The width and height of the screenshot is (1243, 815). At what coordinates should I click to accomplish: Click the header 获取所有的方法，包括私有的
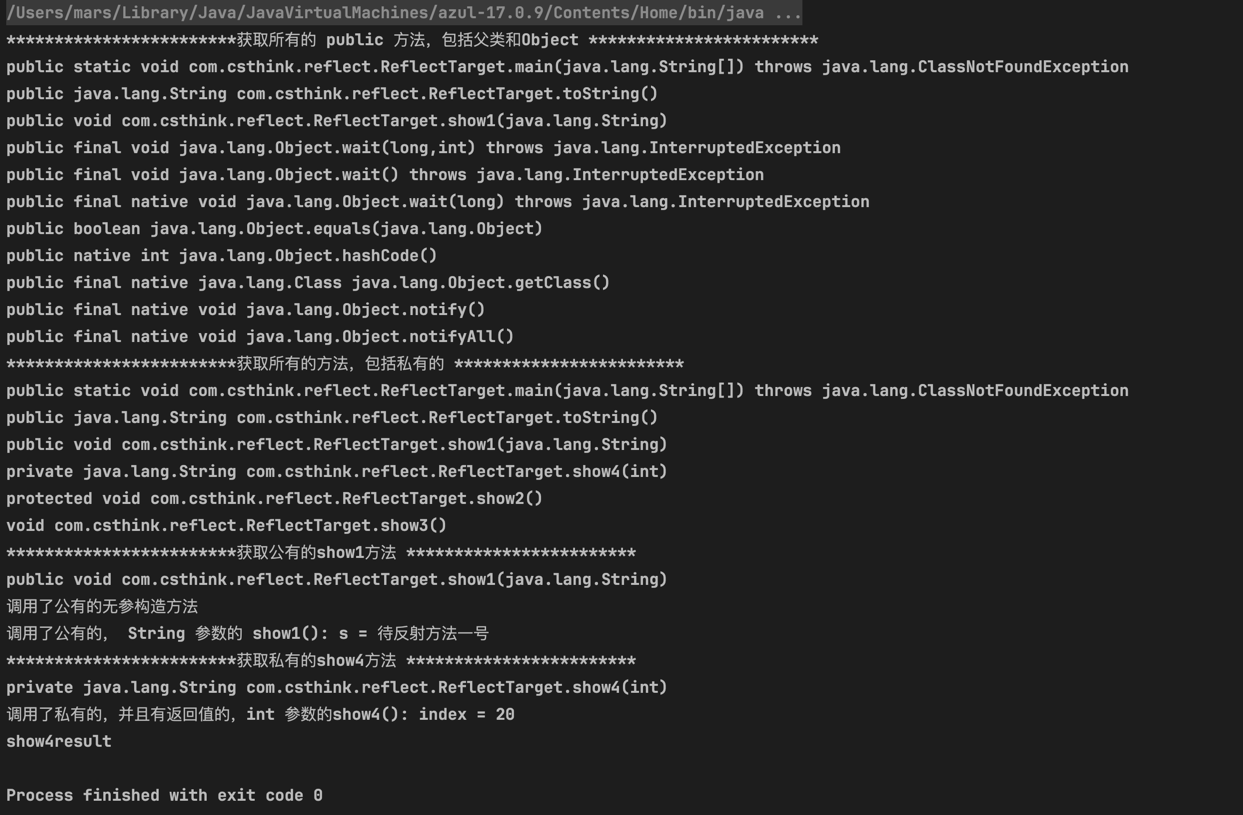(x=345, y=364)
